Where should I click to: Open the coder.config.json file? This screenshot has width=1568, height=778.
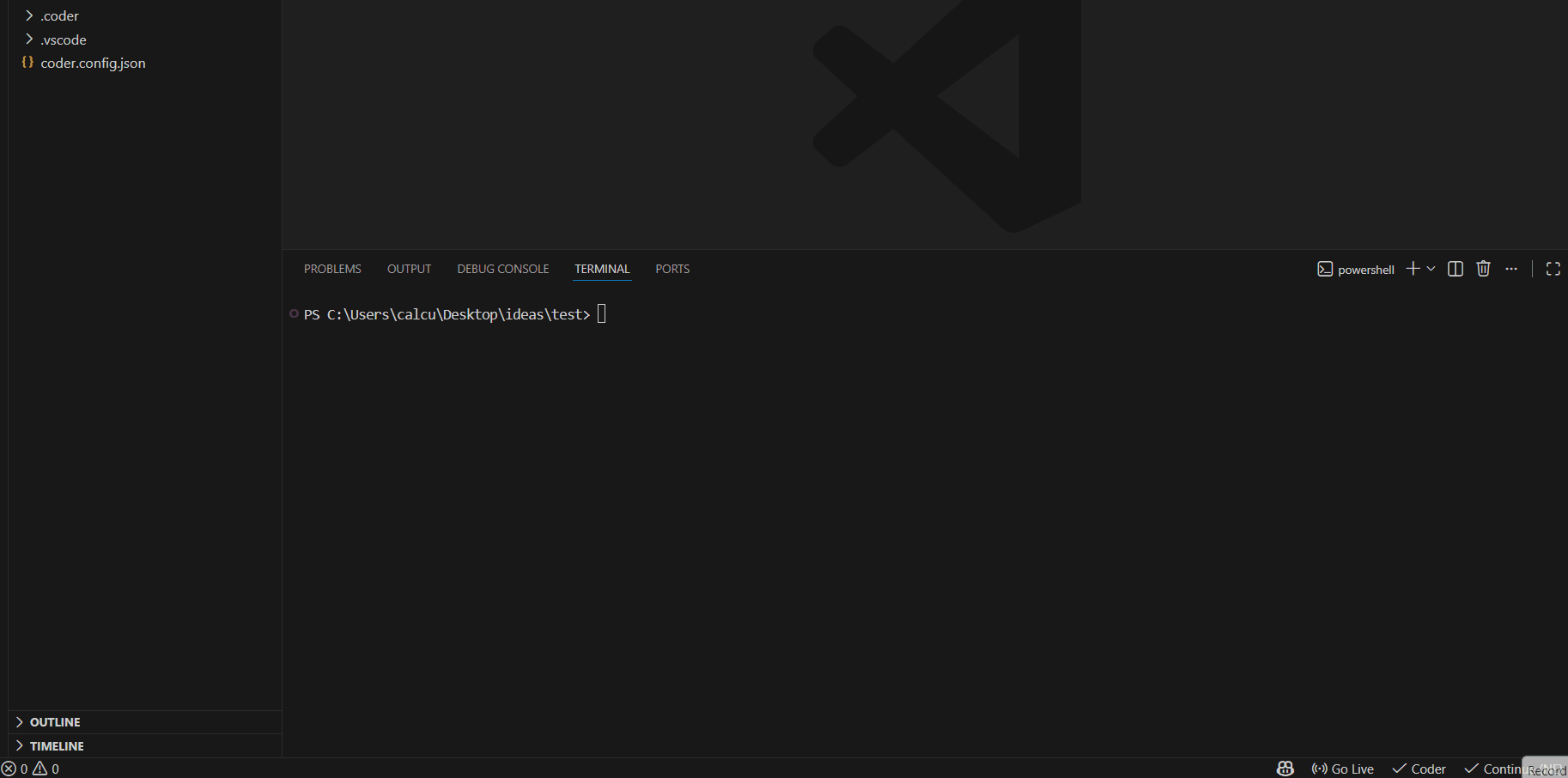click(93, 63)
